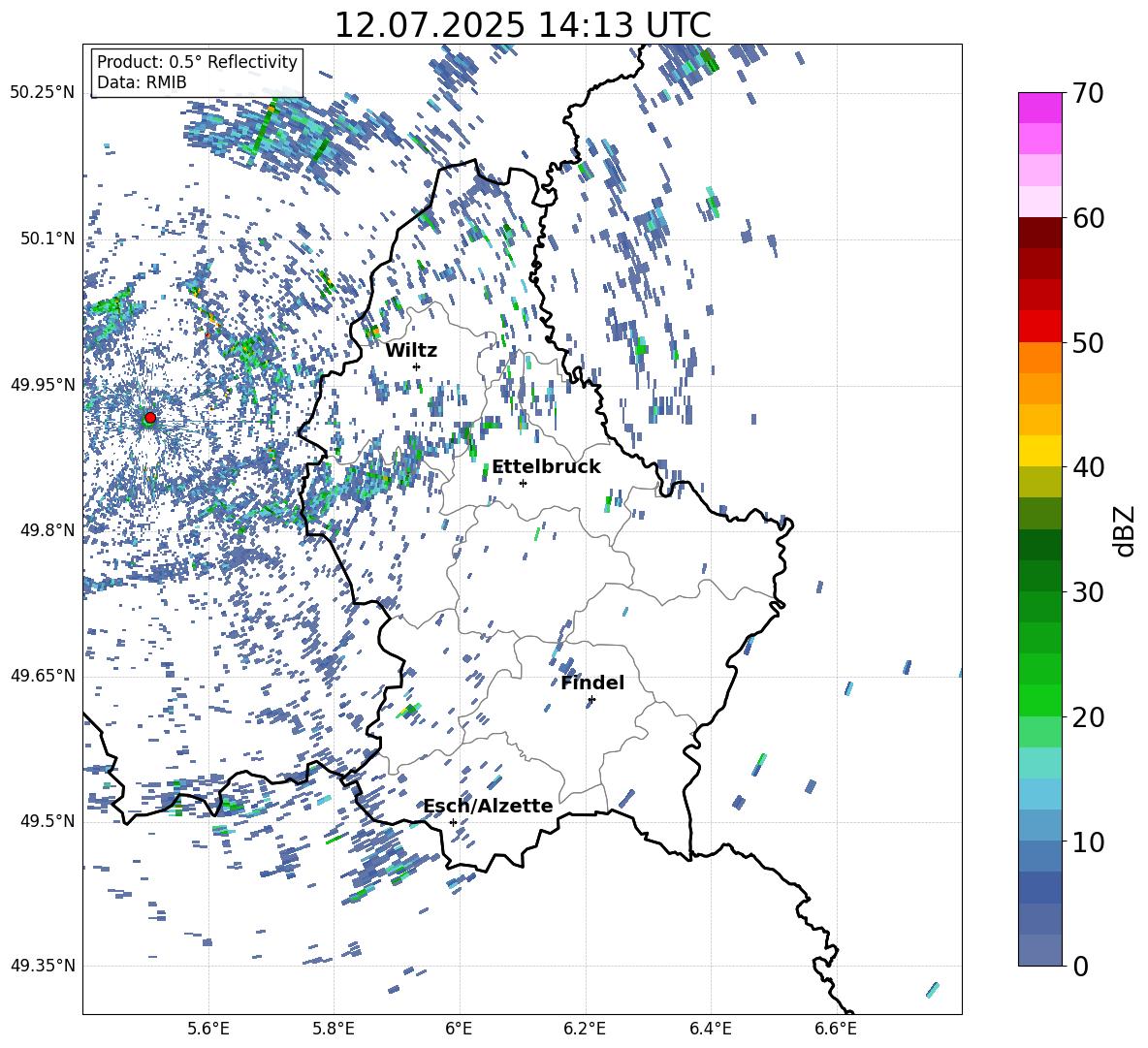Click the bright red colorbar segment at 50 dBZ
The width and height of the screenshot is (1148, 1048).
click(x=1040, y=327)
